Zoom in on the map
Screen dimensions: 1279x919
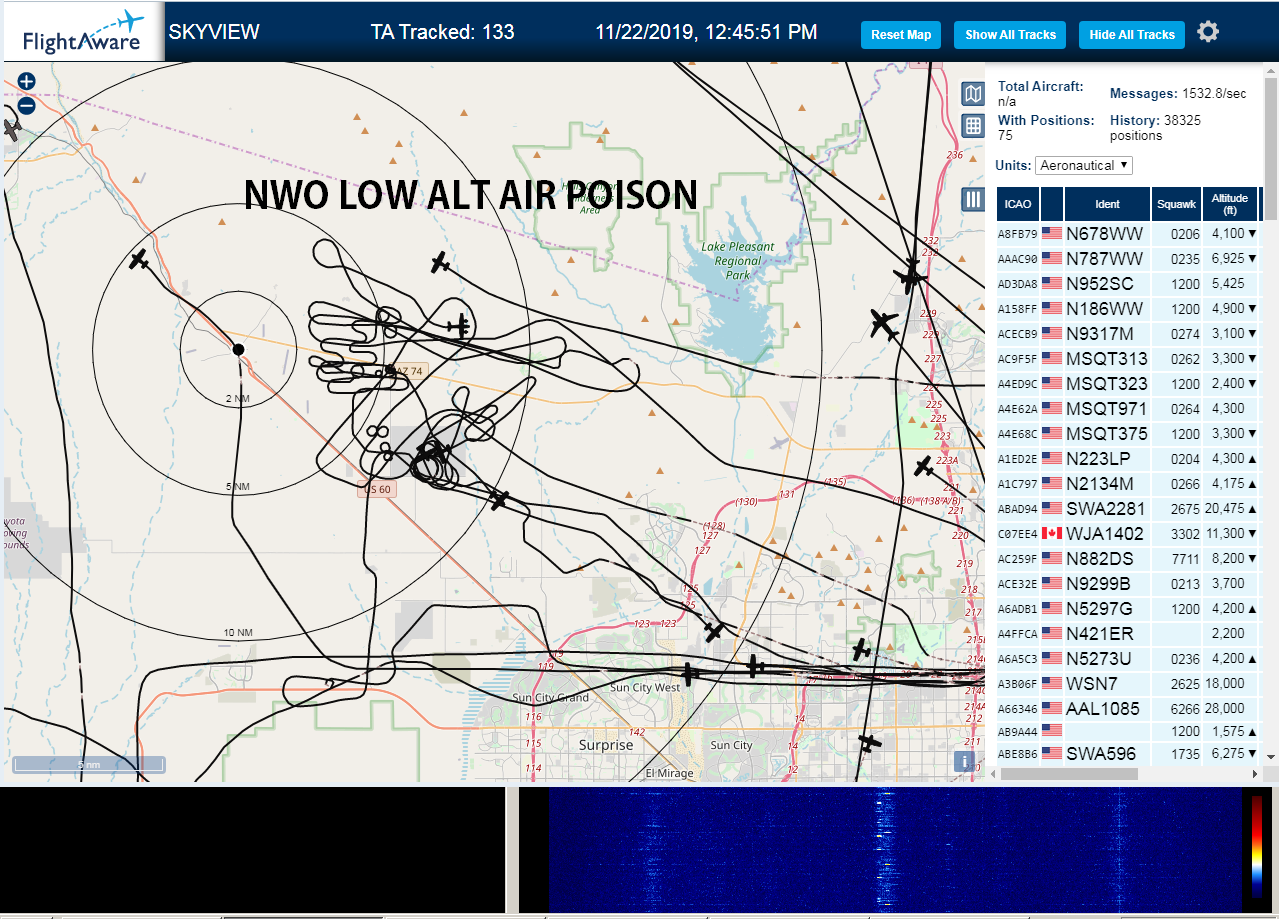[x=27, y=81]
